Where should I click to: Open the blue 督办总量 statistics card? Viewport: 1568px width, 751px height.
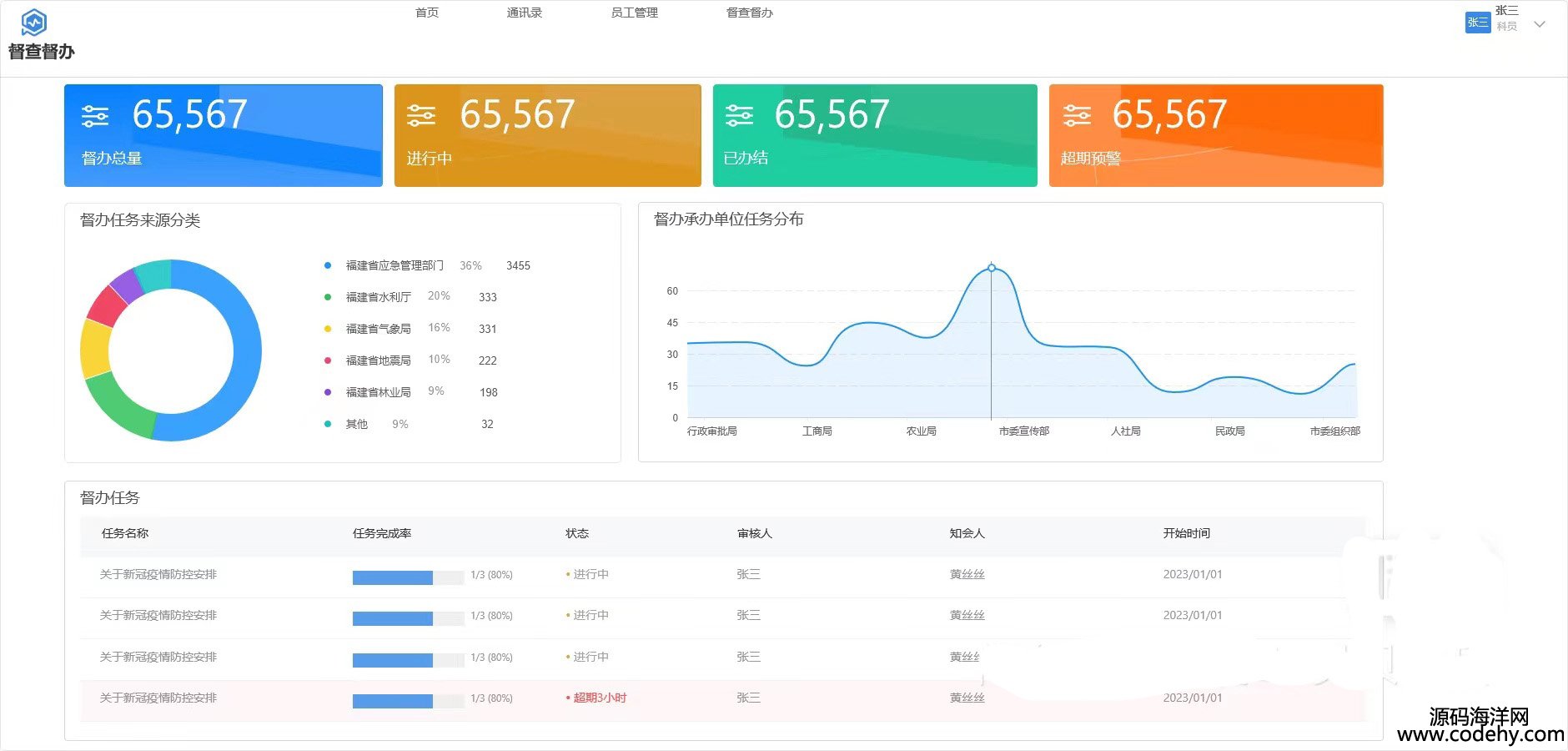coord(224,135)
